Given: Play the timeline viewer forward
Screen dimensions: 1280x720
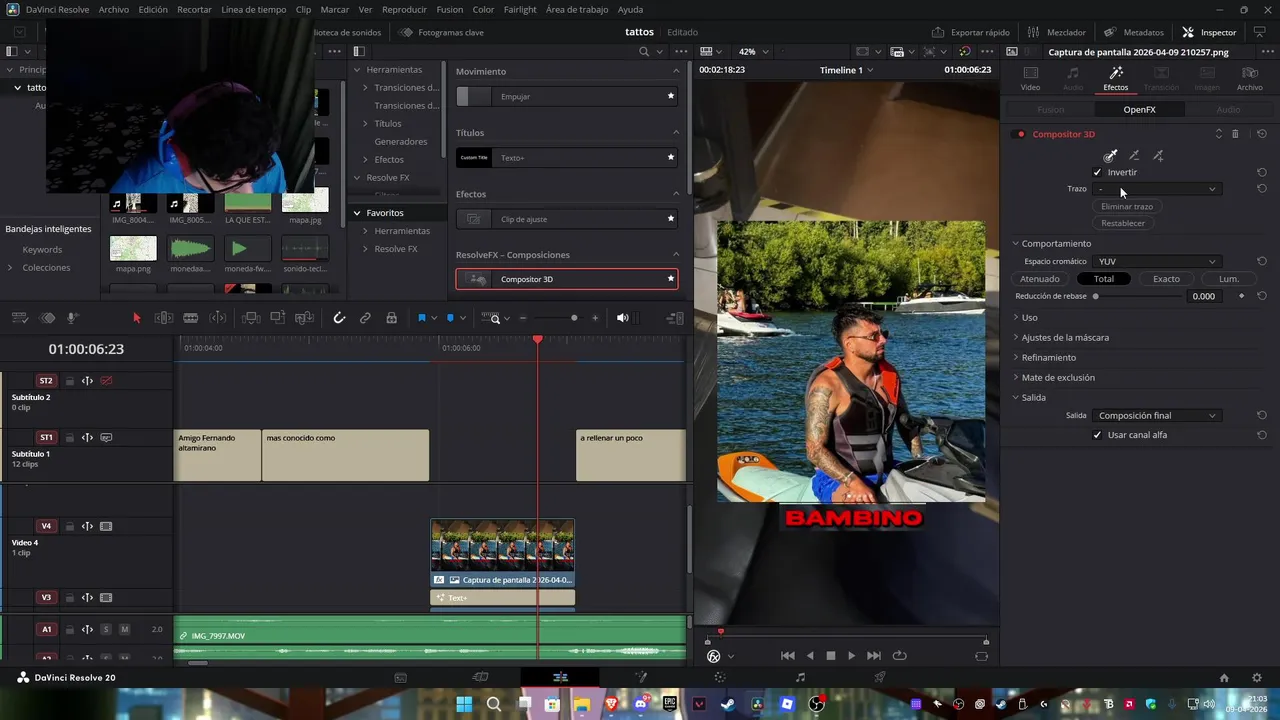Looking at the screenshot, I should coord(852,656).
